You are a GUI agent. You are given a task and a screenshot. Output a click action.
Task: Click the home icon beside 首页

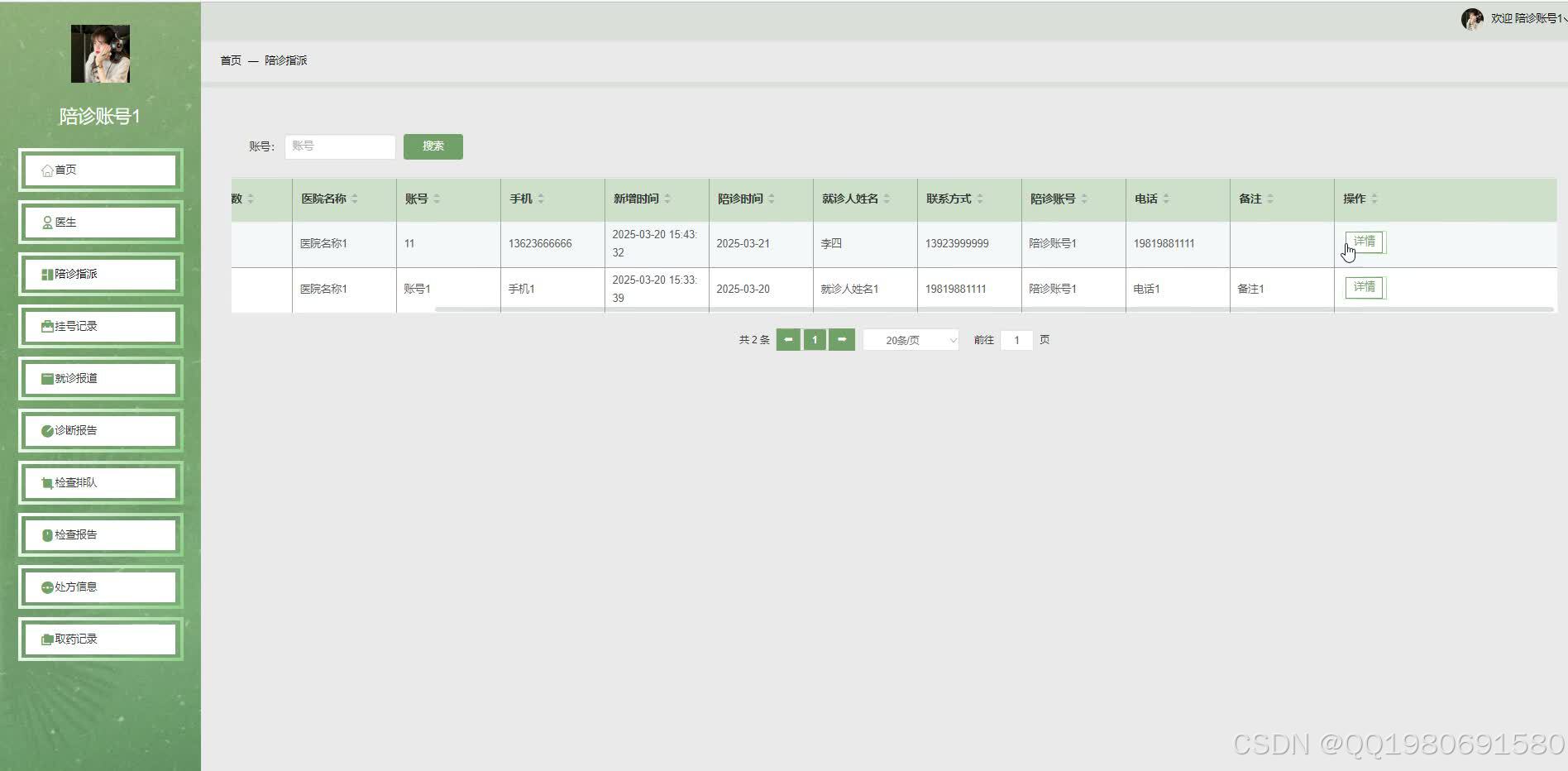point(47,170)
